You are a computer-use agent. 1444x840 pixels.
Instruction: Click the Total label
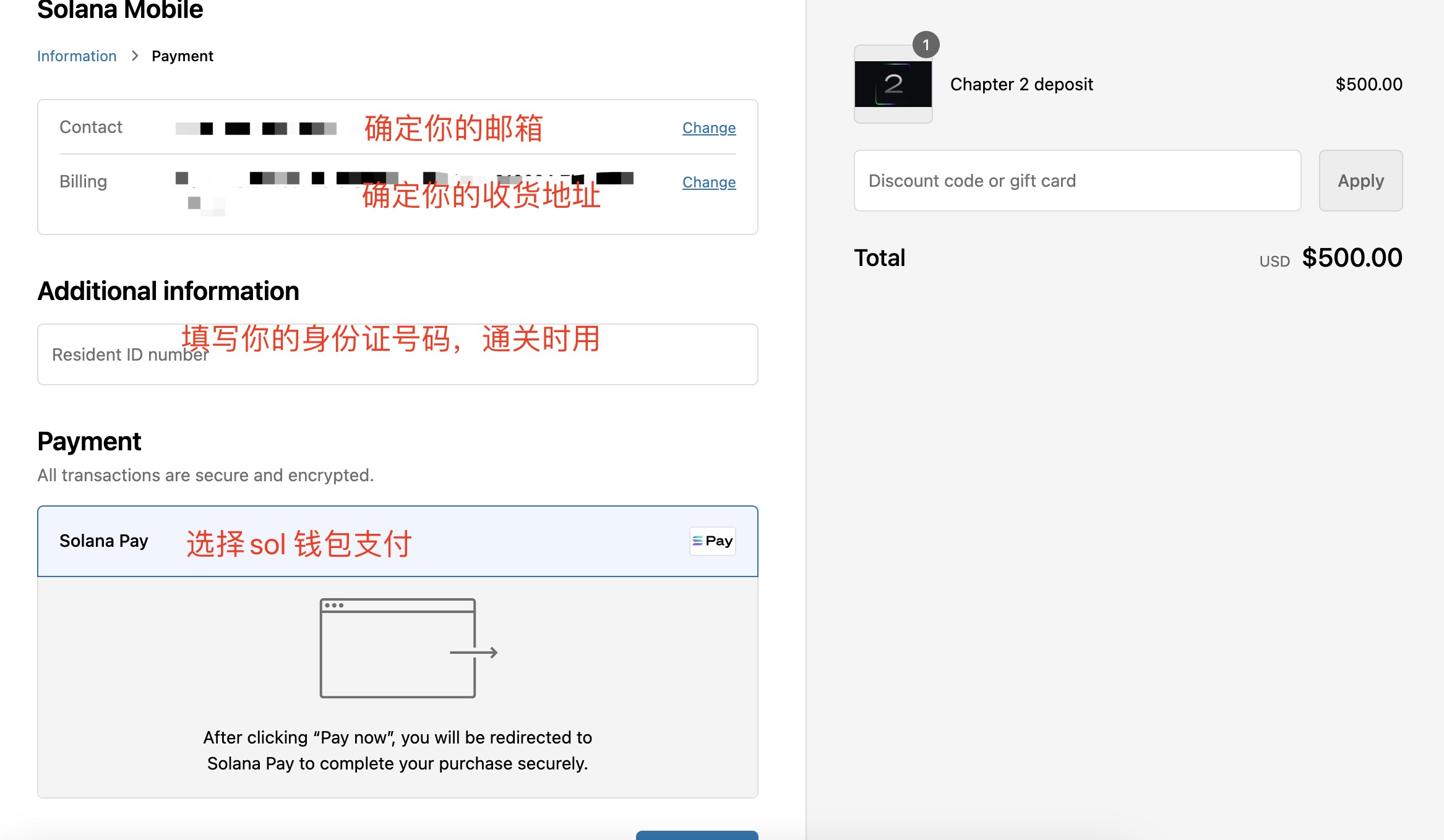pyautogui.click(x=880, y=258)
